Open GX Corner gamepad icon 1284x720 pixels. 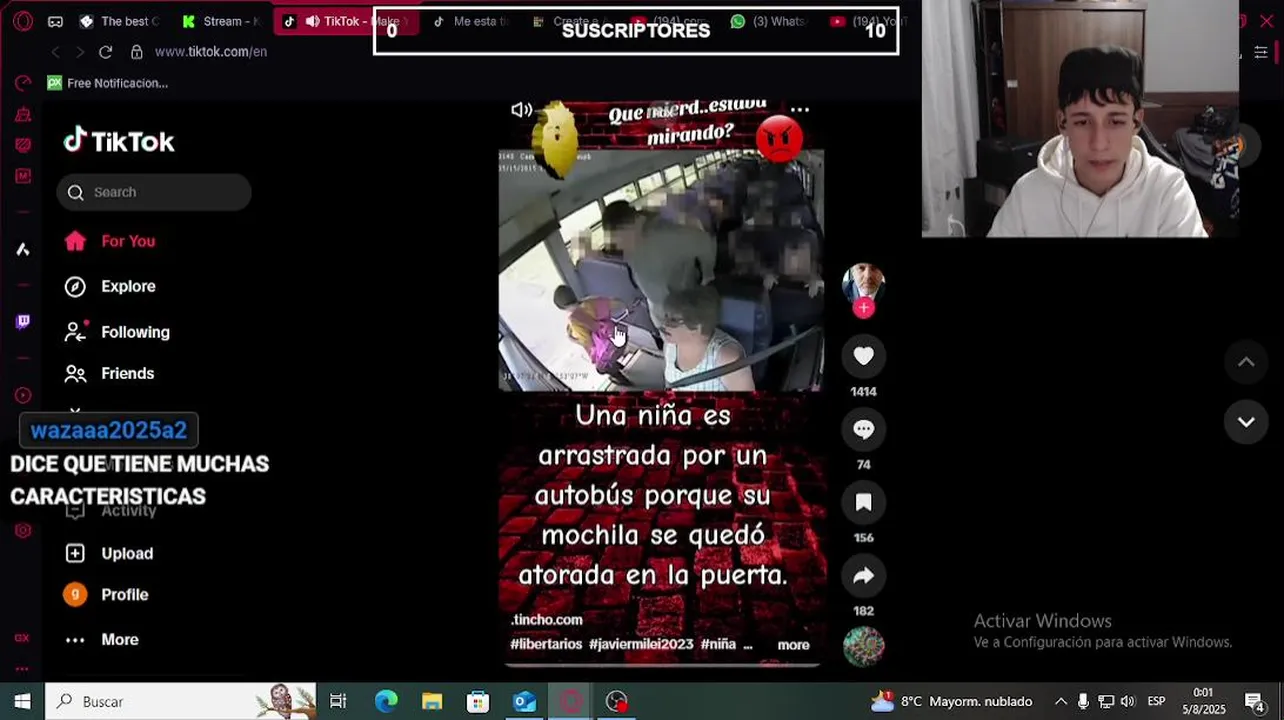point(55,21)
